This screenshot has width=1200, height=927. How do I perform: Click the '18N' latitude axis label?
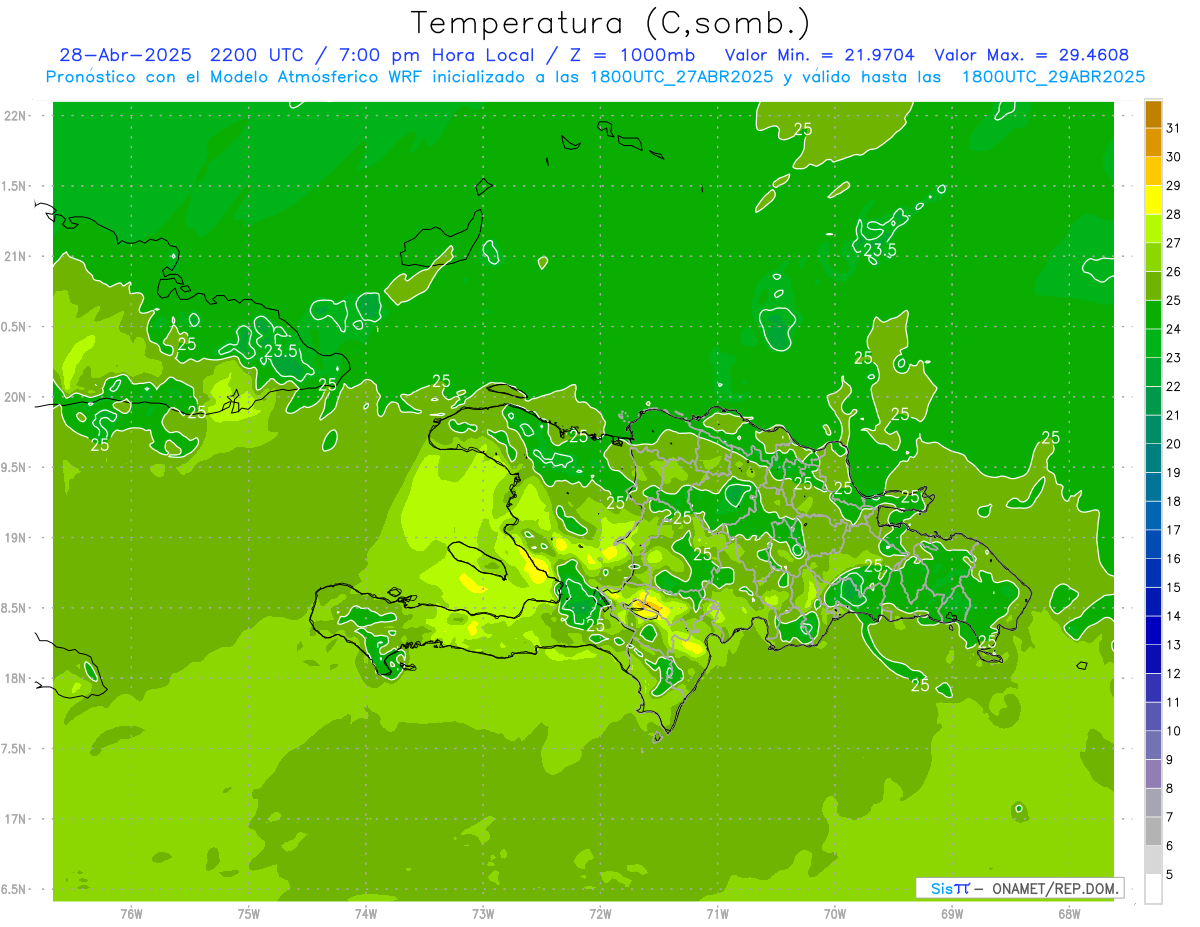point(15,678)
